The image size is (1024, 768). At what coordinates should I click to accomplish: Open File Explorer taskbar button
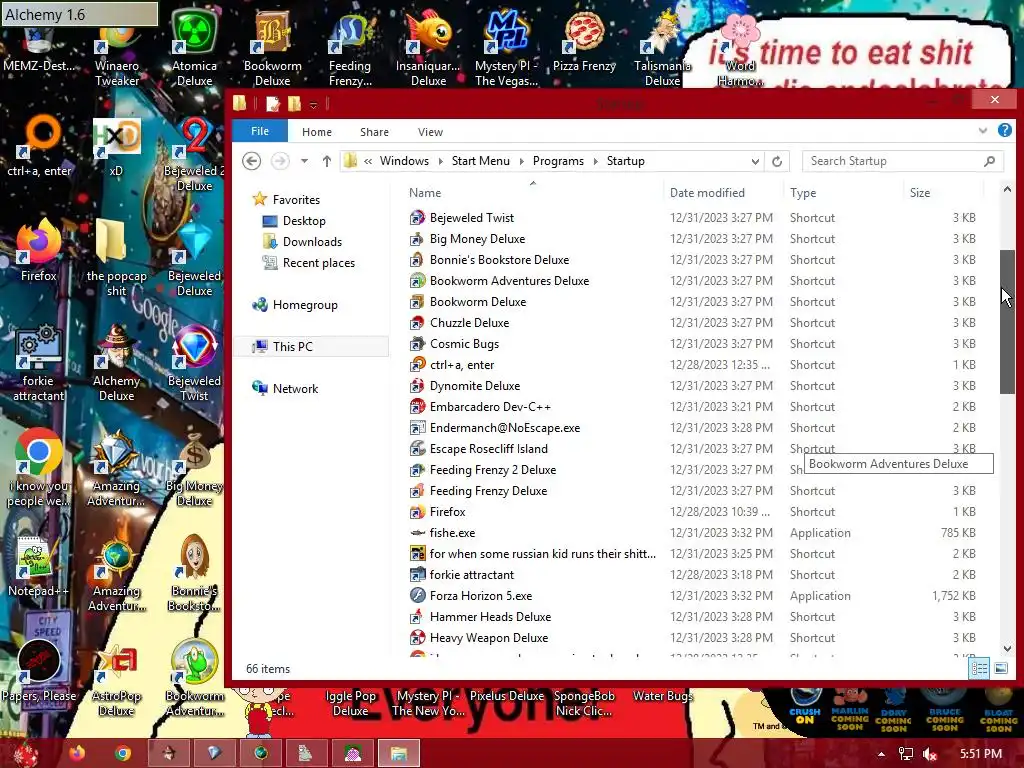(x=398, y=753)
